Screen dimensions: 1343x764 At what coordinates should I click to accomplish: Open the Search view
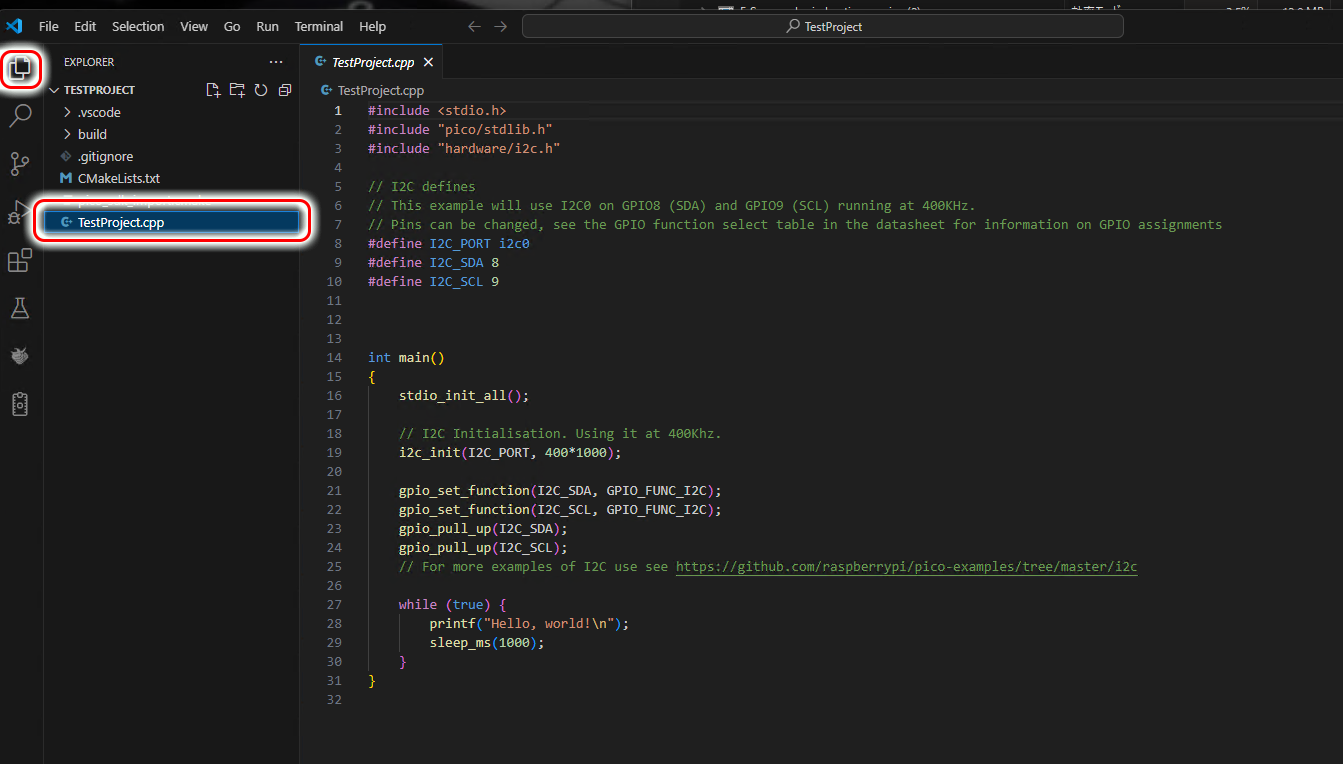tap(20, 116)
